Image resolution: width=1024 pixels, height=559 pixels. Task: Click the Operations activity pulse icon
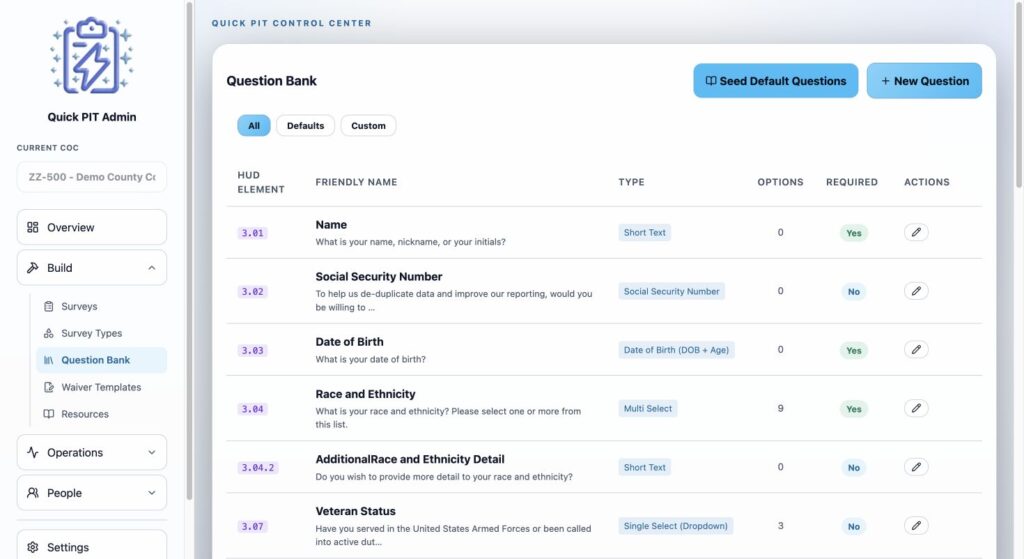click(x=33, y=453)
